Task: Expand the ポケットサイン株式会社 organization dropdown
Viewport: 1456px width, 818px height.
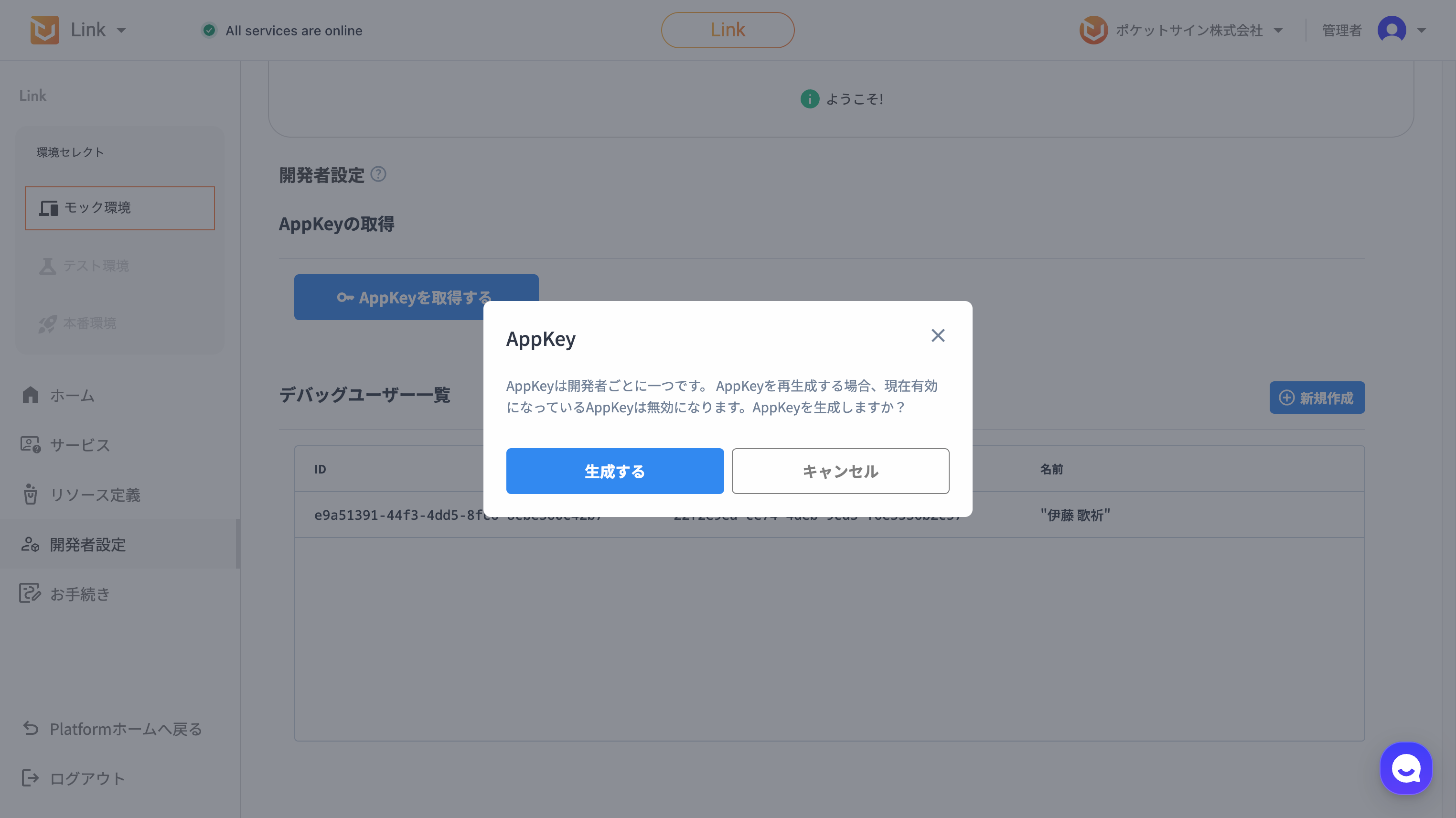Action: coord(1278,31)
